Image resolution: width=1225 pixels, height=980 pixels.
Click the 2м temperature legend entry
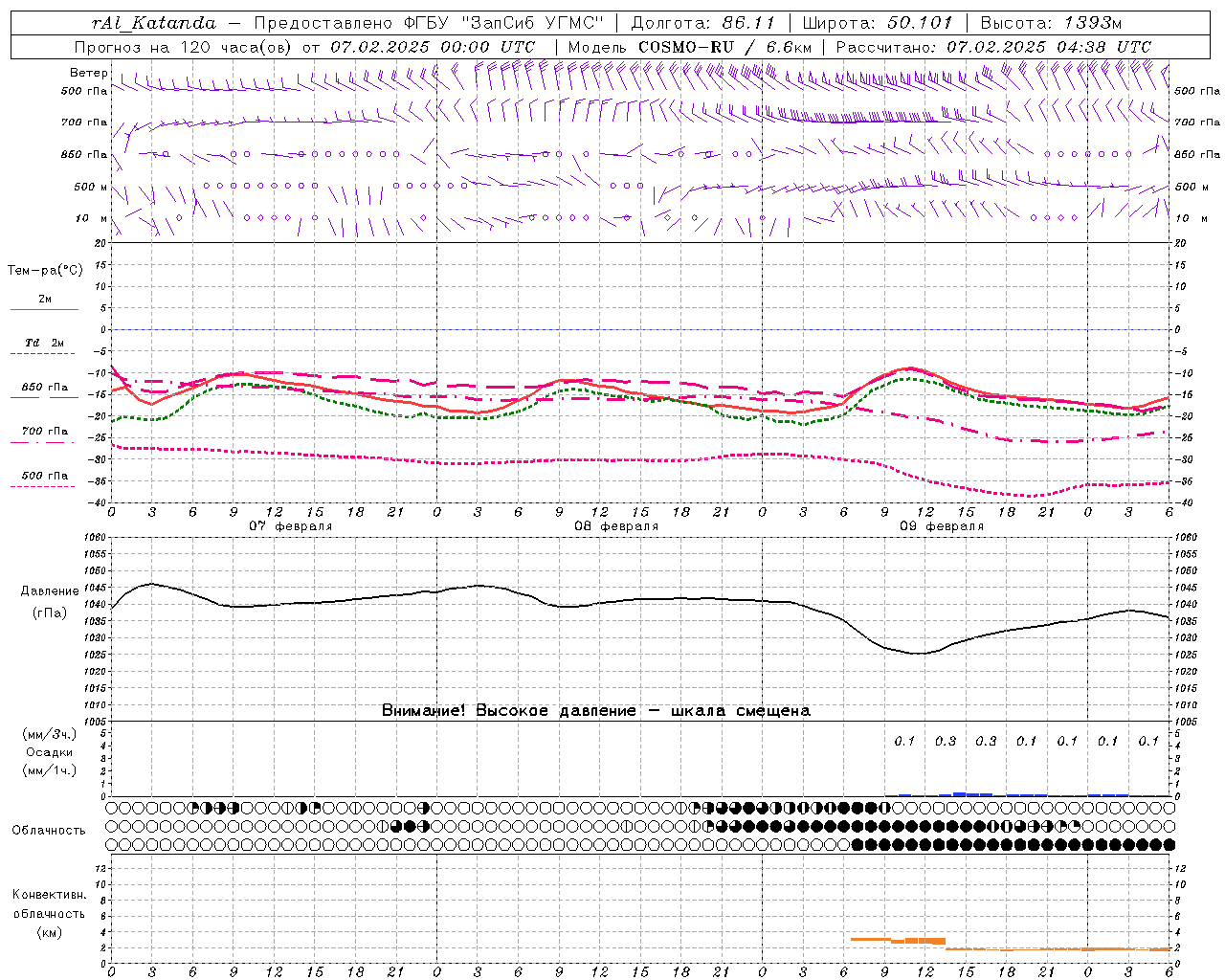pyautogui.click(x=45, y=300)
